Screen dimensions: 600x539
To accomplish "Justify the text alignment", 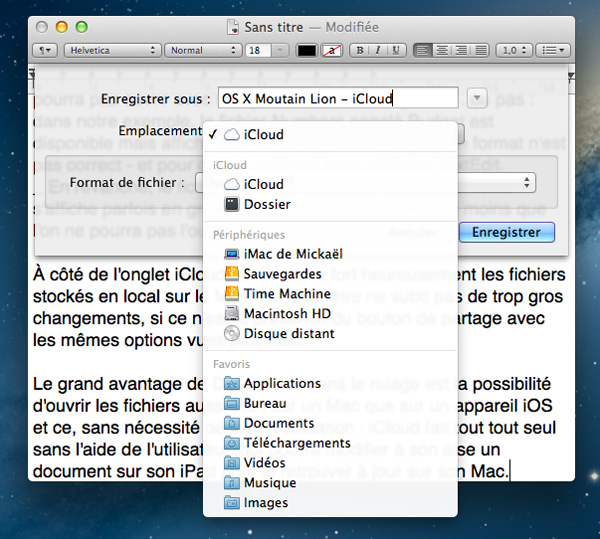I will (480, 50).
